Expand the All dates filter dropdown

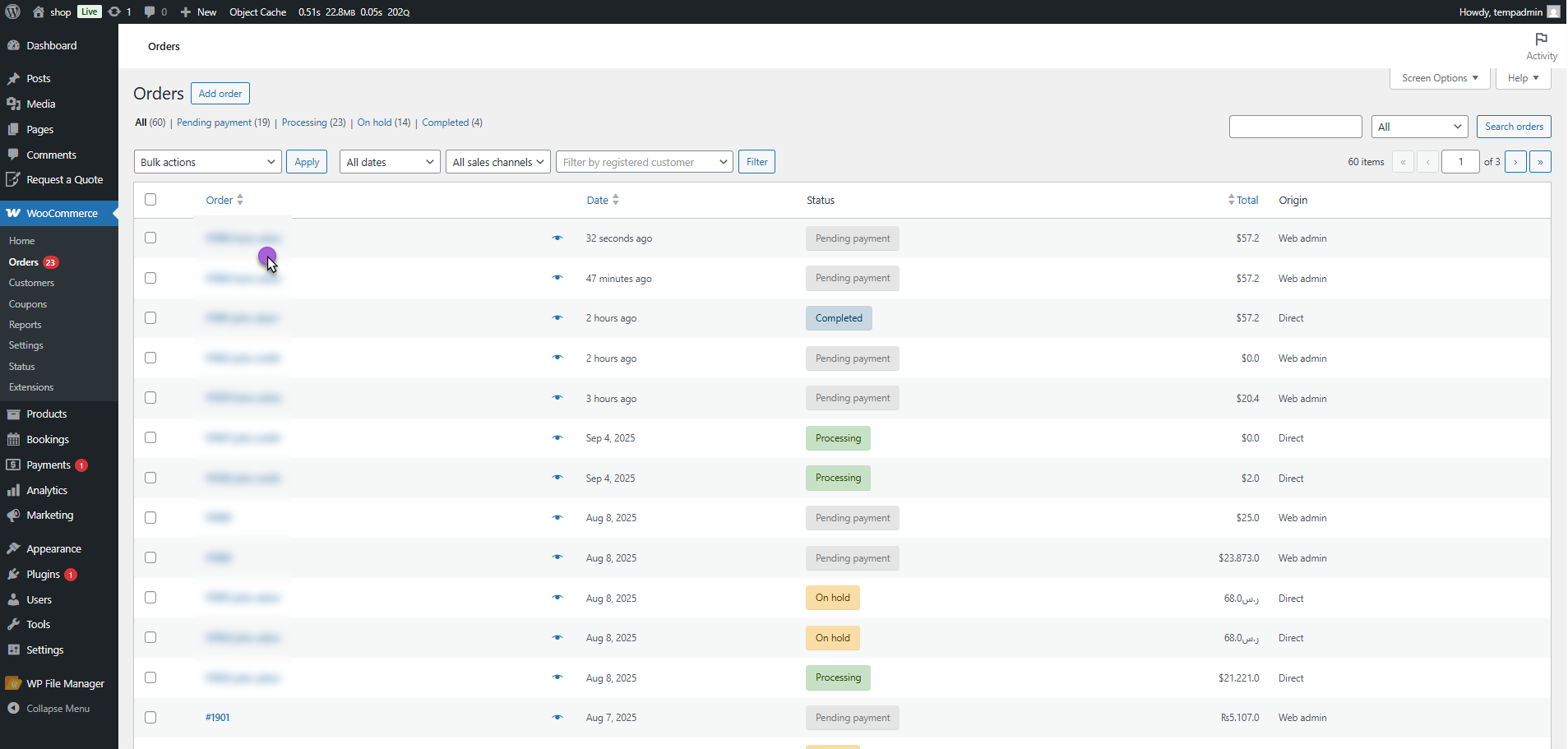click(390, 162)
